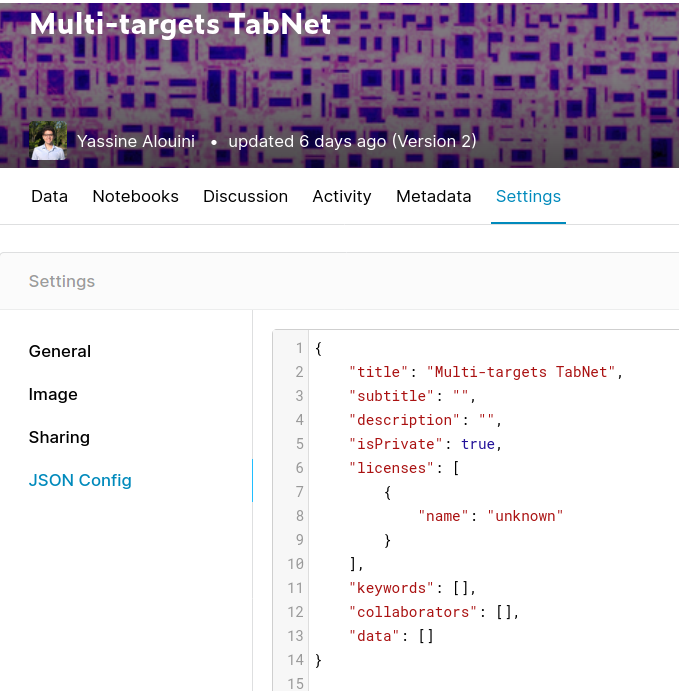Viewport: 679px width, 691px height.
Task: Click the "unknown" license name value
Action: [x=525, y=516]
